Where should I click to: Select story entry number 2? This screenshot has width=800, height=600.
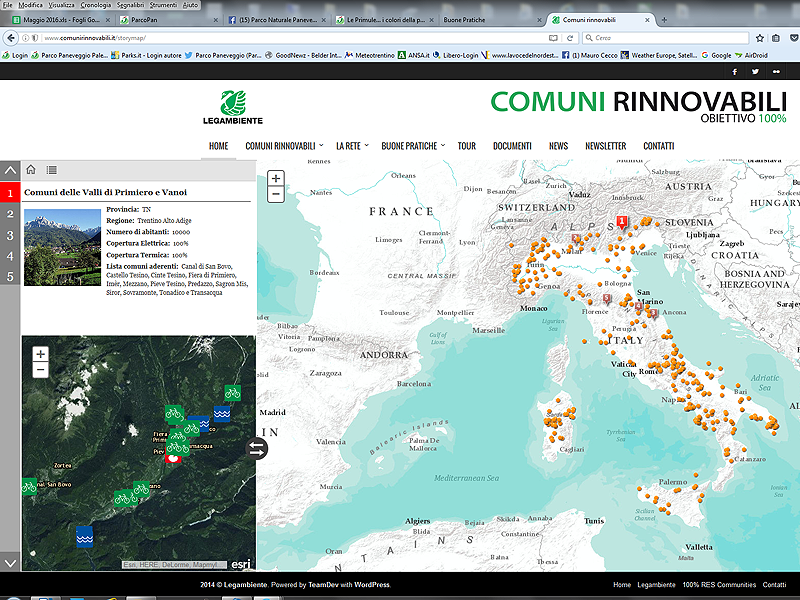pos(10,214)
